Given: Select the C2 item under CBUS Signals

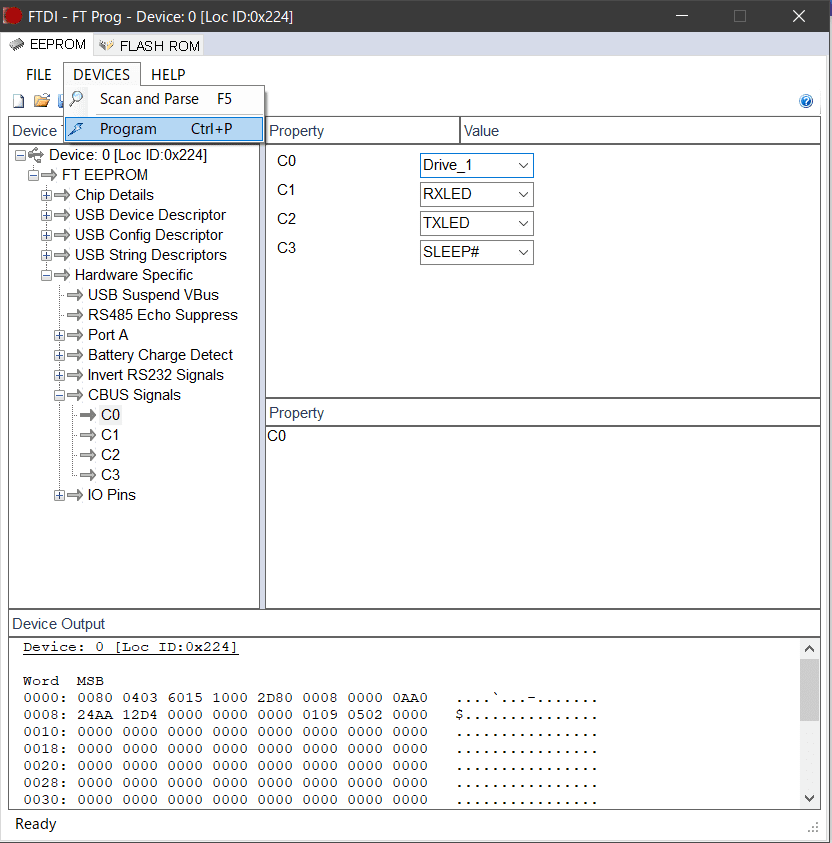Looking at the screenshot, I should click(x=110, y=455).
